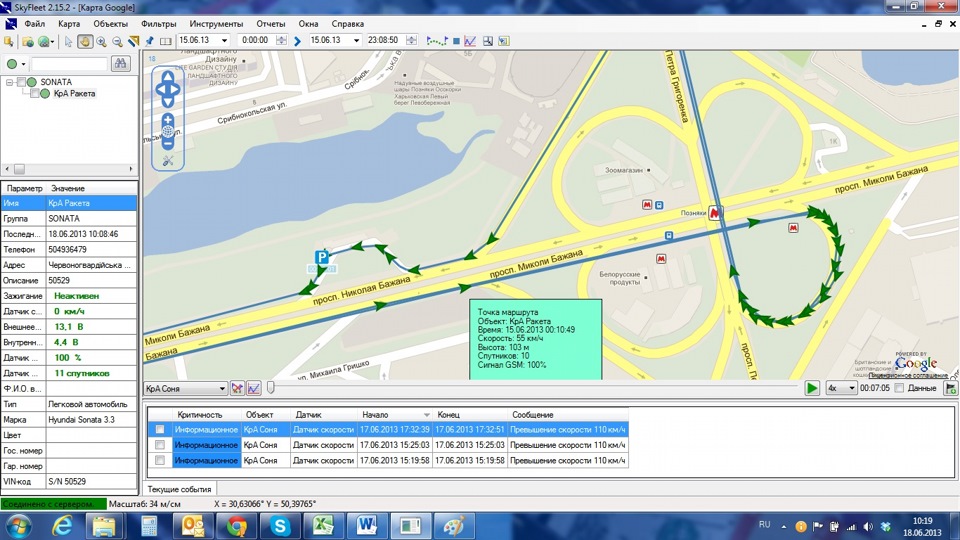Switch to the Текущие события tab
960x540 pixels.
(179, 489)
